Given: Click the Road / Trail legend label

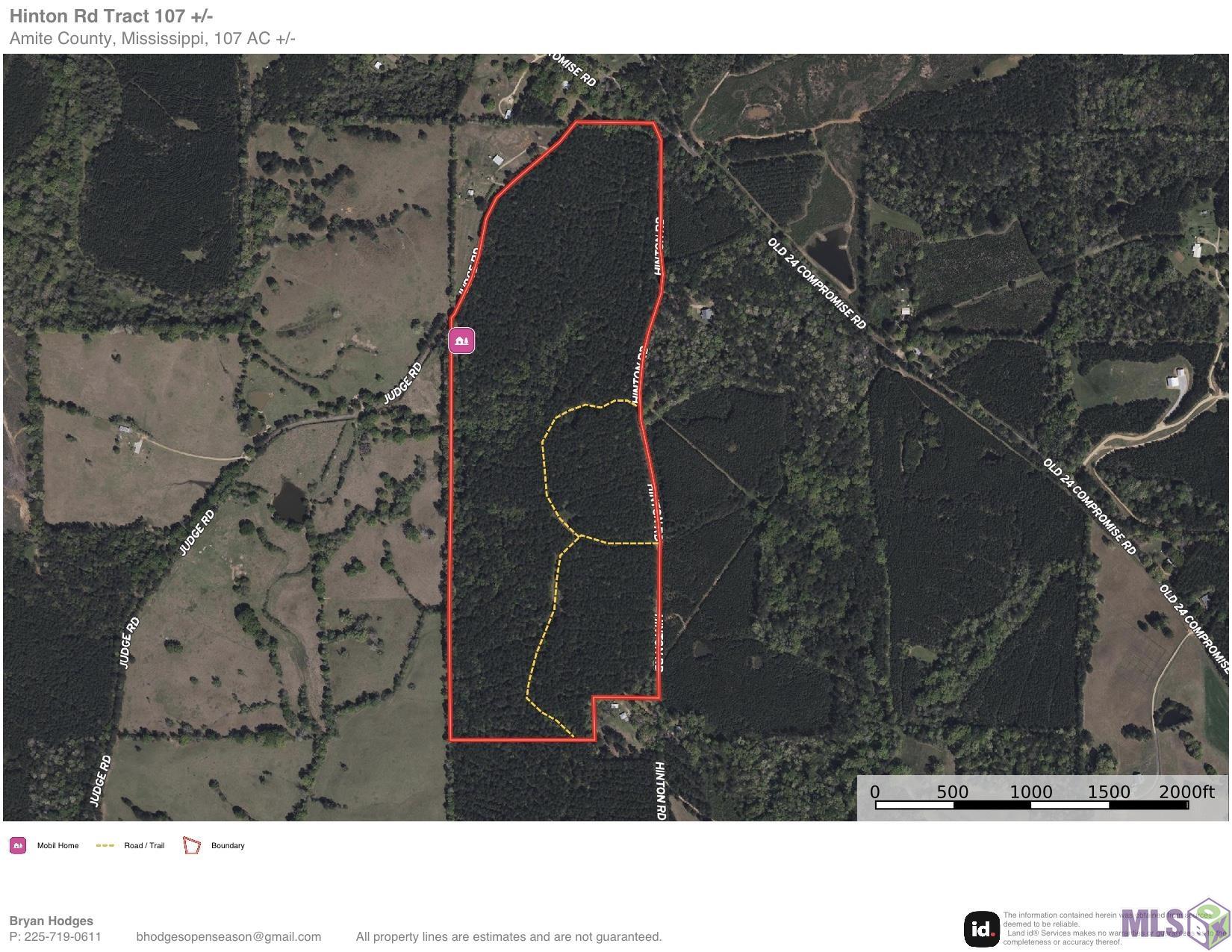Looking at the screenshot, I should (x=144, y=845).
